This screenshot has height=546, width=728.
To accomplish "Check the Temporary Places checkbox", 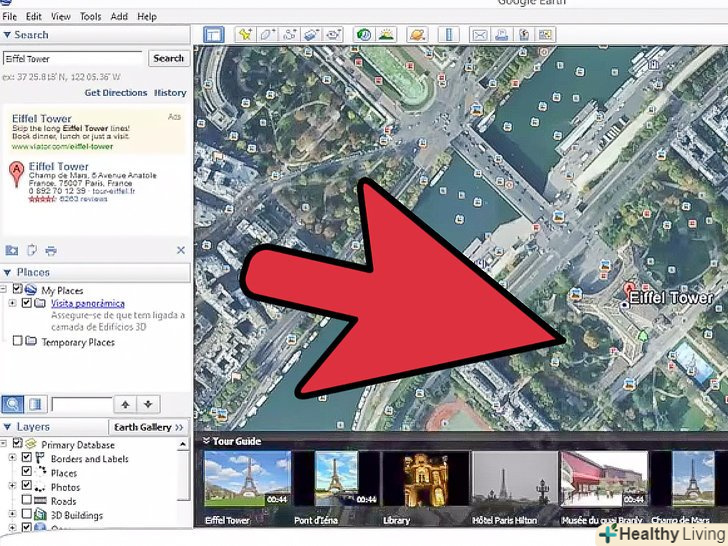I will tap(18, 342).
